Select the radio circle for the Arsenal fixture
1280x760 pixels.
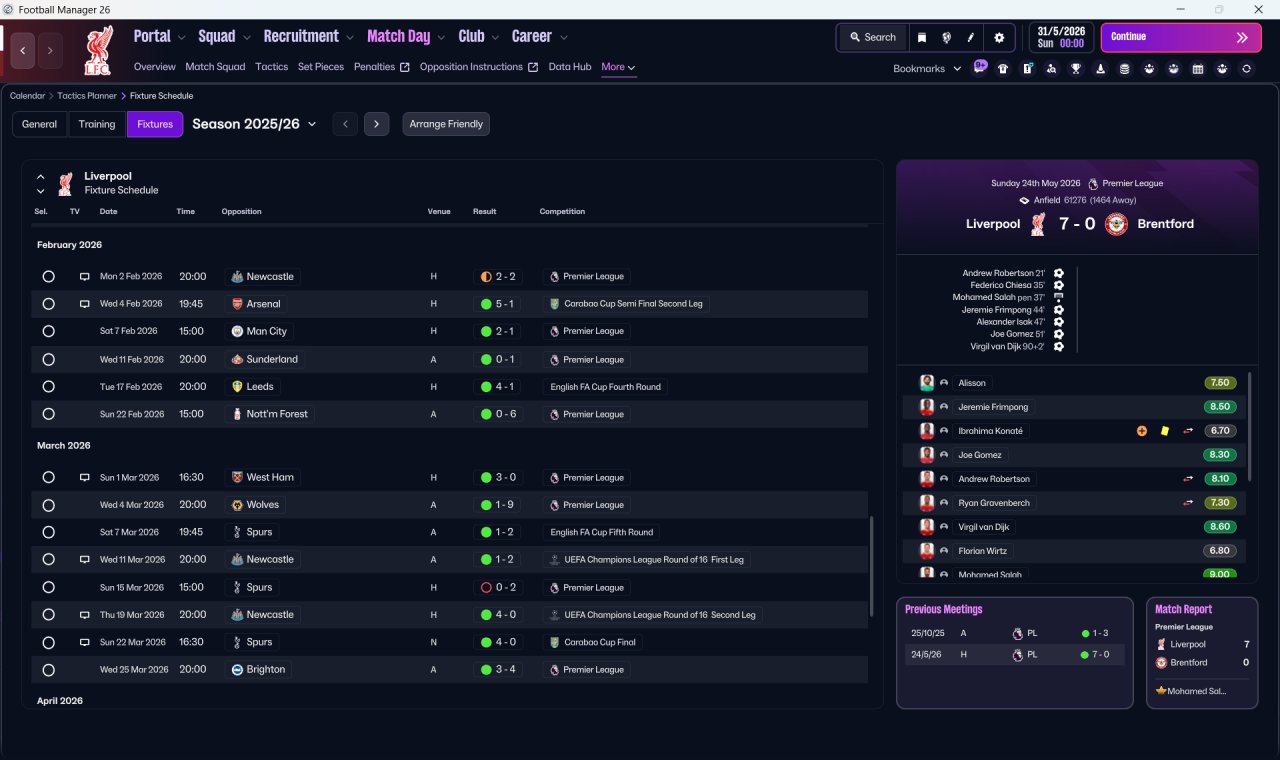point(48,304)
